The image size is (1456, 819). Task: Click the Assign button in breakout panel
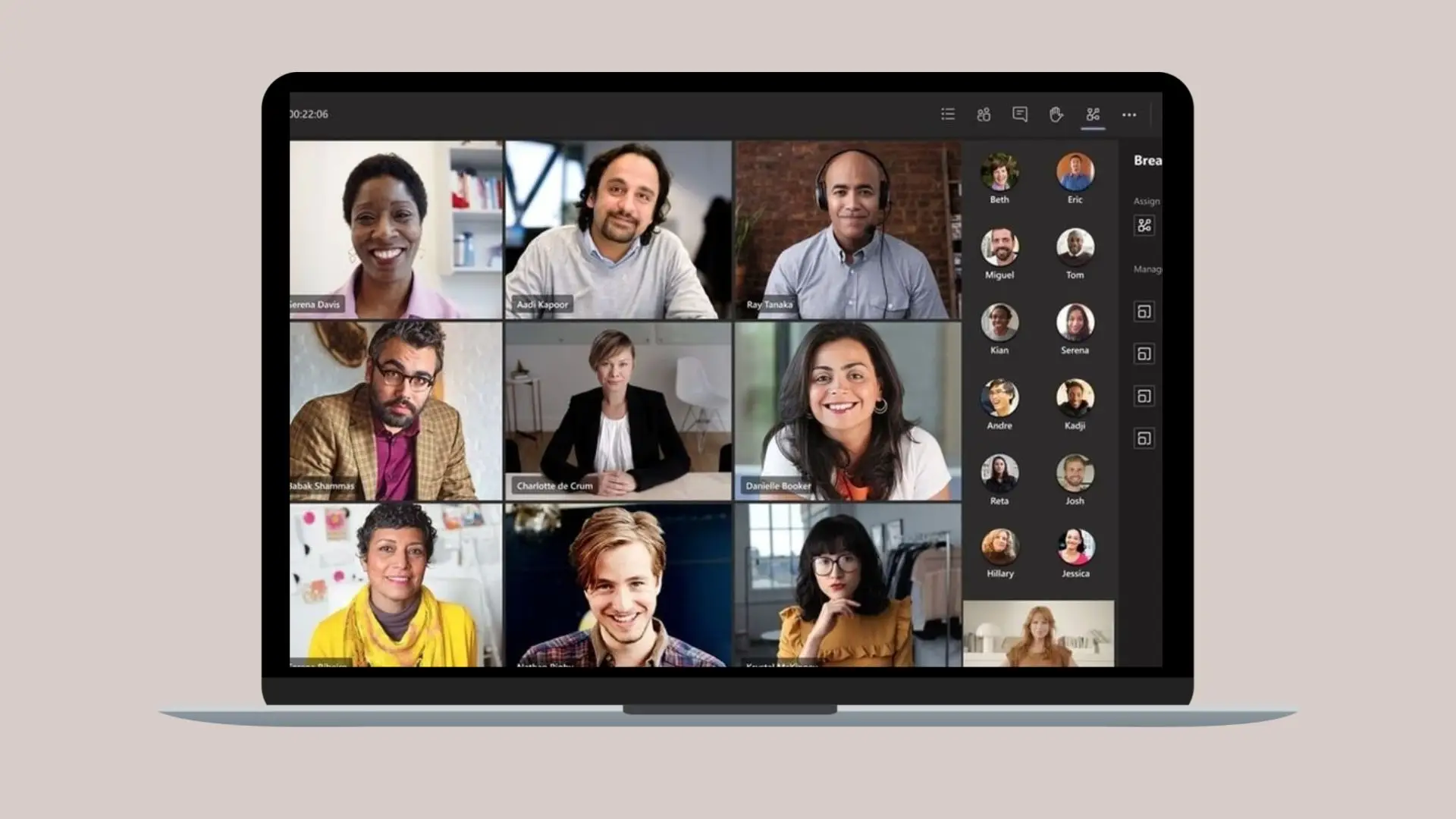(1144, 224)
